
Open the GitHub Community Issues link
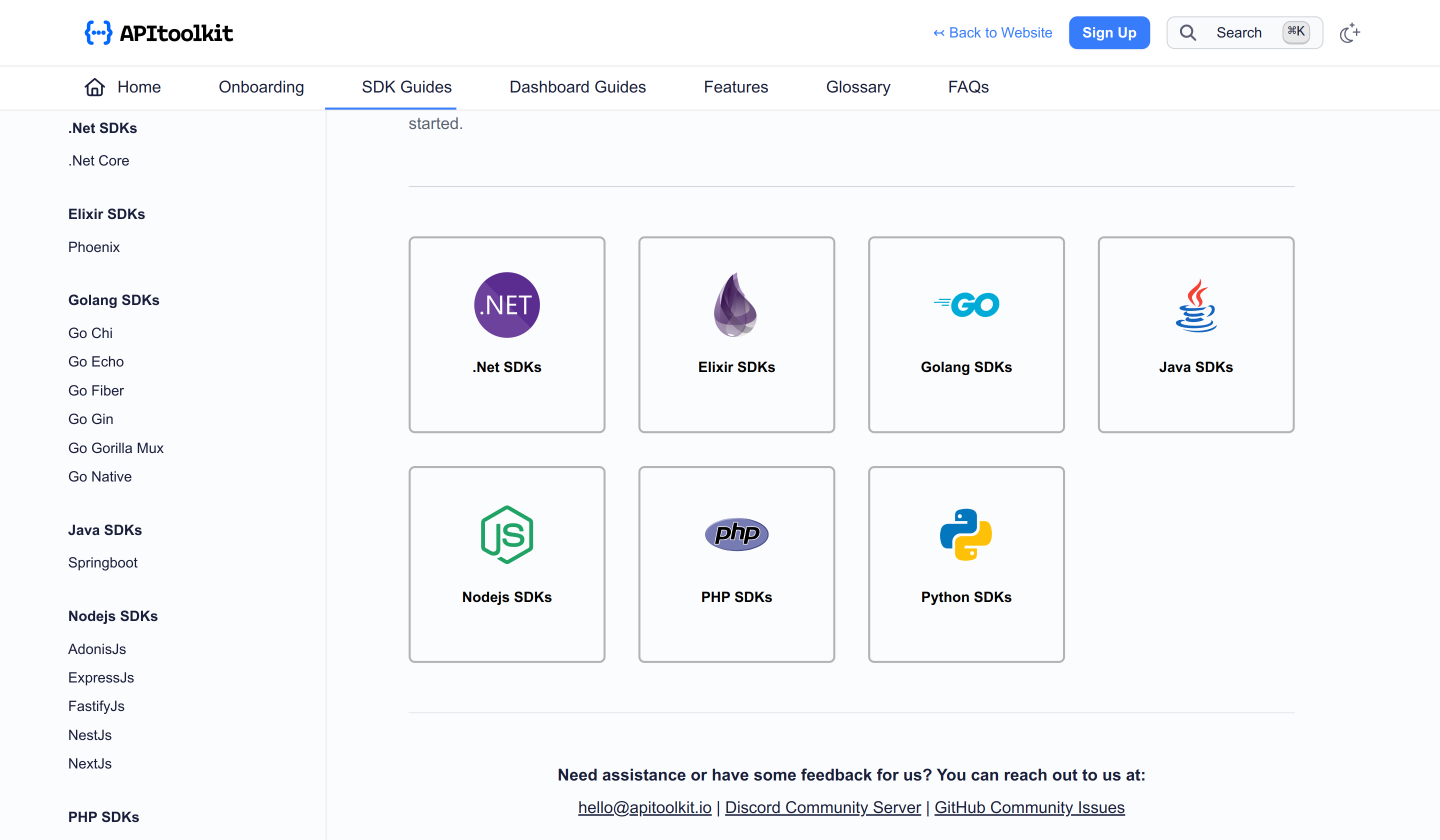point(1028,807)
